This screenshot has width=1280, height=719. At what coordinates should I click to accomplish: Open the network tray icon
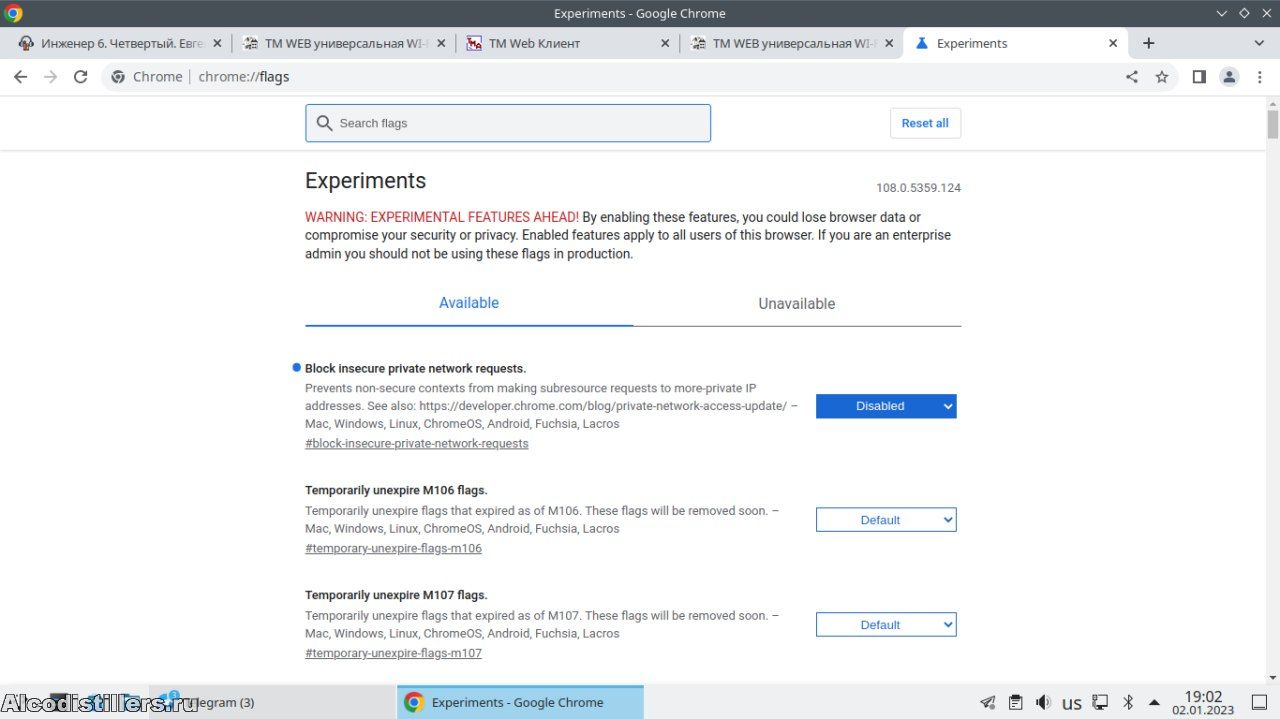point(1100,702)
